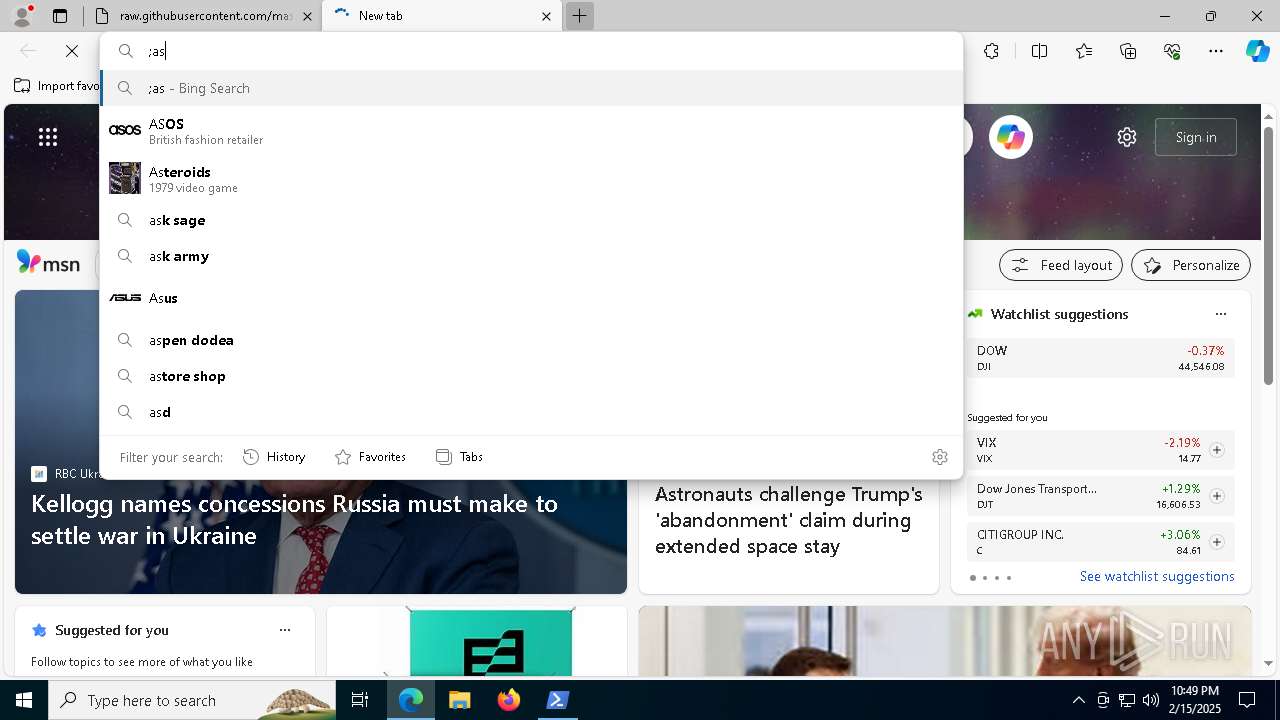Viewport: 1280px width, 720px height.
Task: Open the Astronauts challenge Trump's claim article
Action: (788, 520)
